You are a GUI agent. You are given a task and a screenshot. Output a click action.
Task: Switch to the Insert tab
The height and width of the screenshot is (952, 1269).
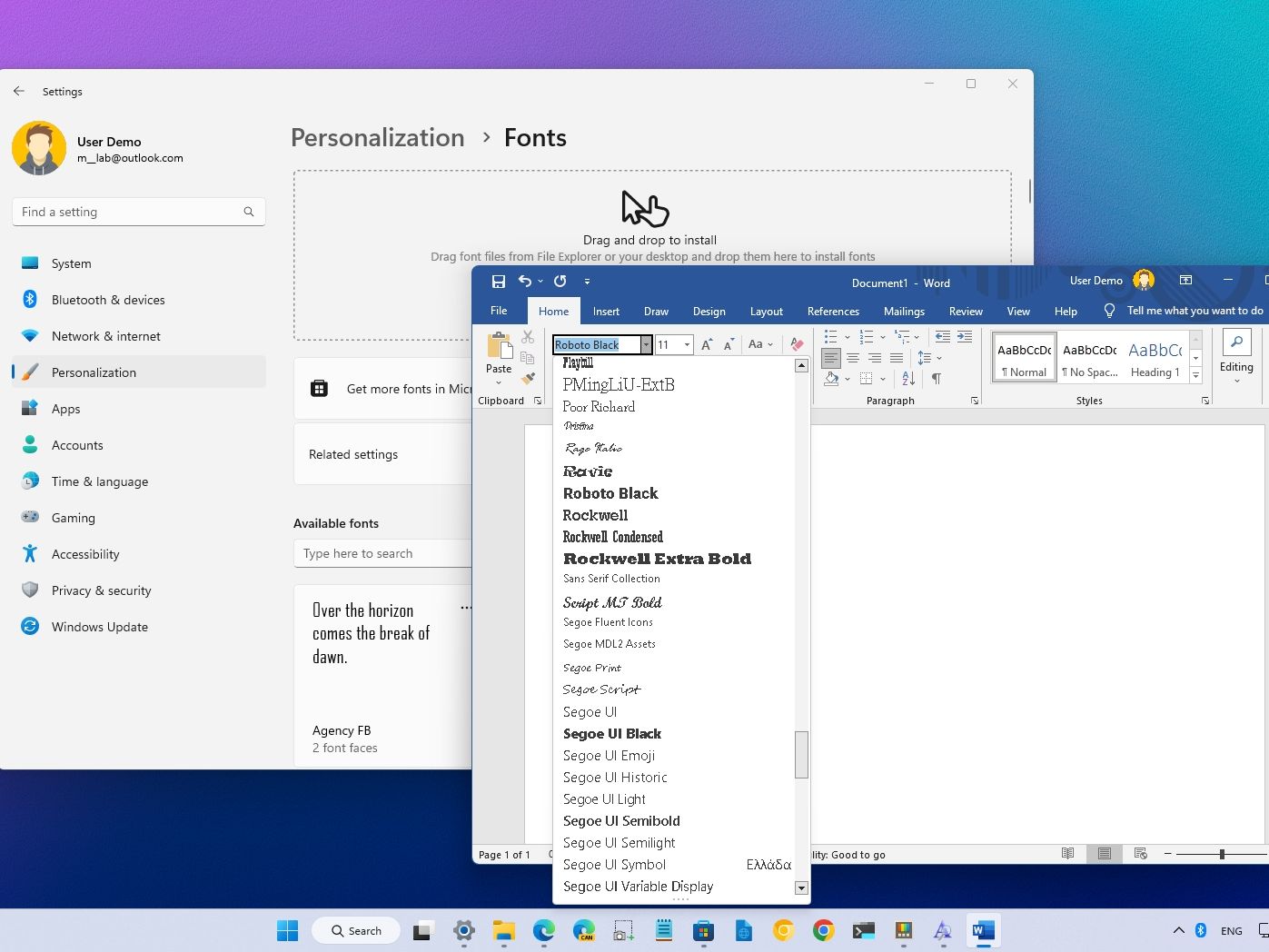606,311
